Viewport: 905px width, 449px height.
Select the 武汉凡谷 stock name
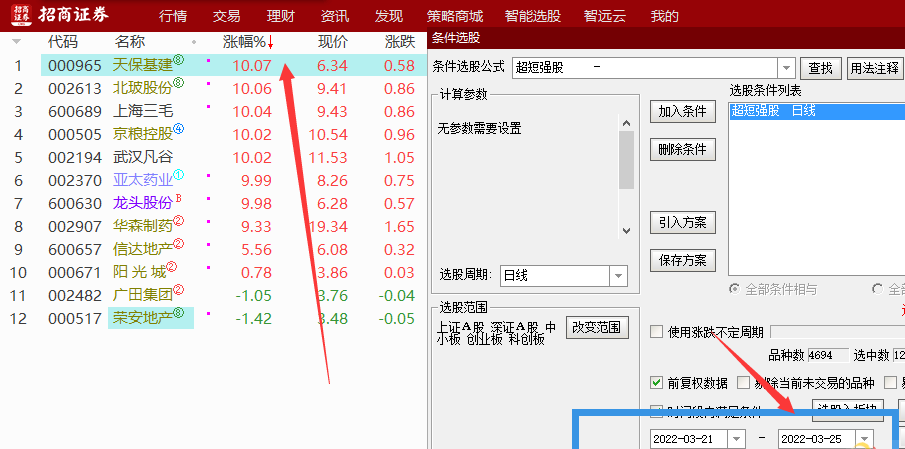coord(143,157)
